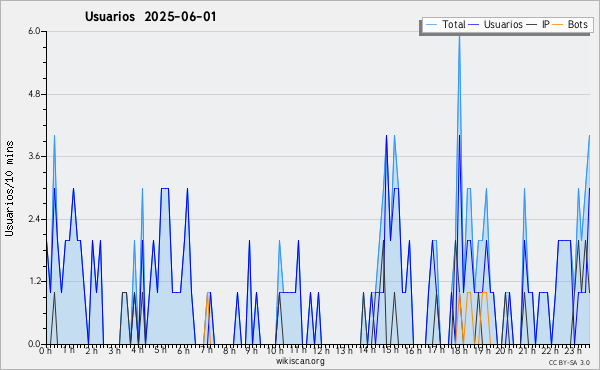Click the chart title 'Usuarios 2025-06-01'
Viewport: 600px width, 370px height.
pos(150,17)
